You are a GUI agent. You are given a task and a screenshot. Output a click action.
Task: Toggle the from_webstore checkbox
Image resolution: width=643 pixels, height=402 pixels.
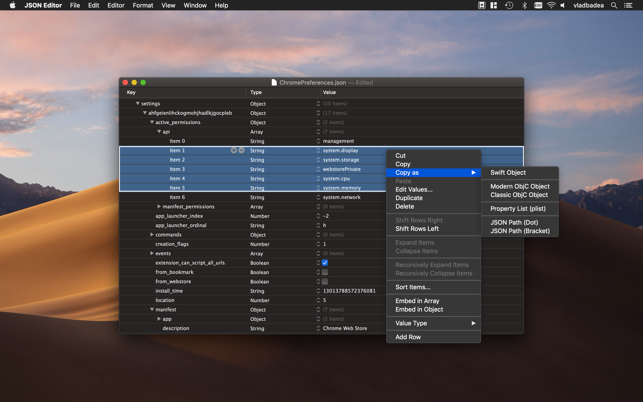pos(325,281)
